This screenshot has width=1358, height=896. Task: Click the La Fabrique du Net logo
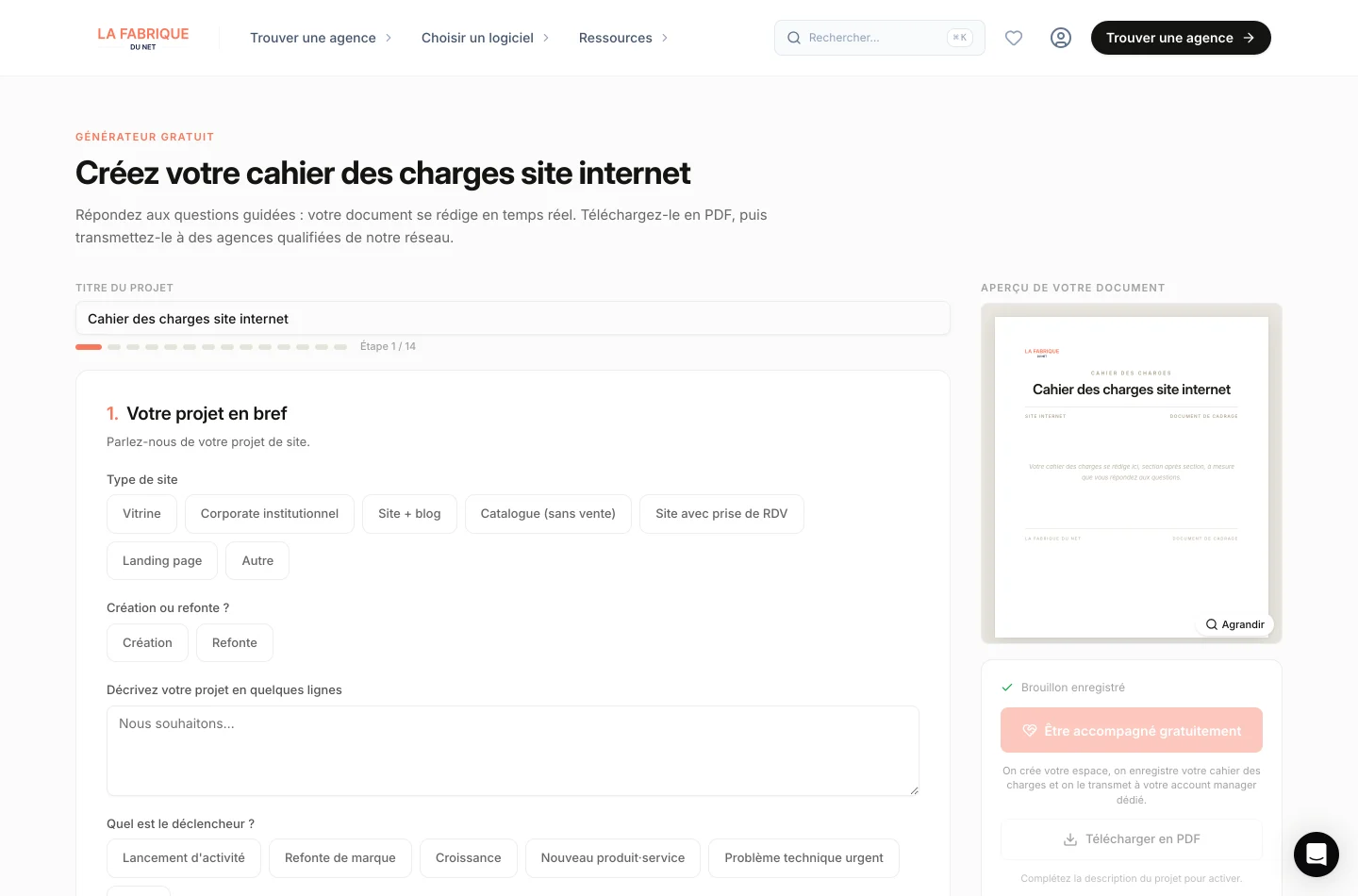pyautogui.click(x=143, y=38)
